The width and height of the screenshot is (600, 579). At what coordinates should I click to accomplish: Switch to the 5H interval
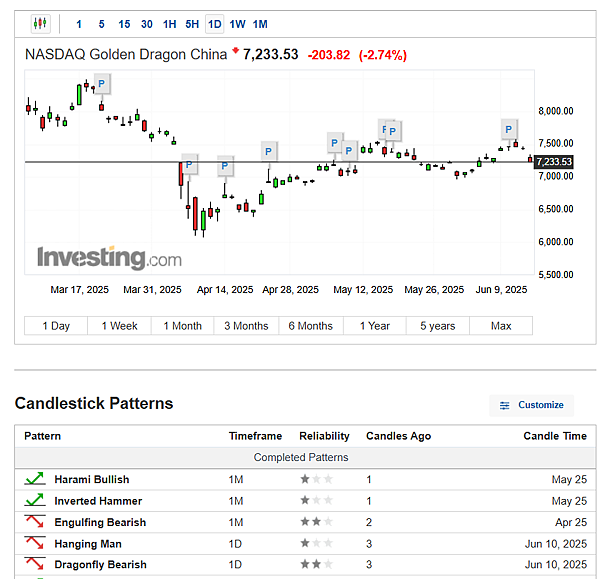pyautogui.click(x=192, y=24)
